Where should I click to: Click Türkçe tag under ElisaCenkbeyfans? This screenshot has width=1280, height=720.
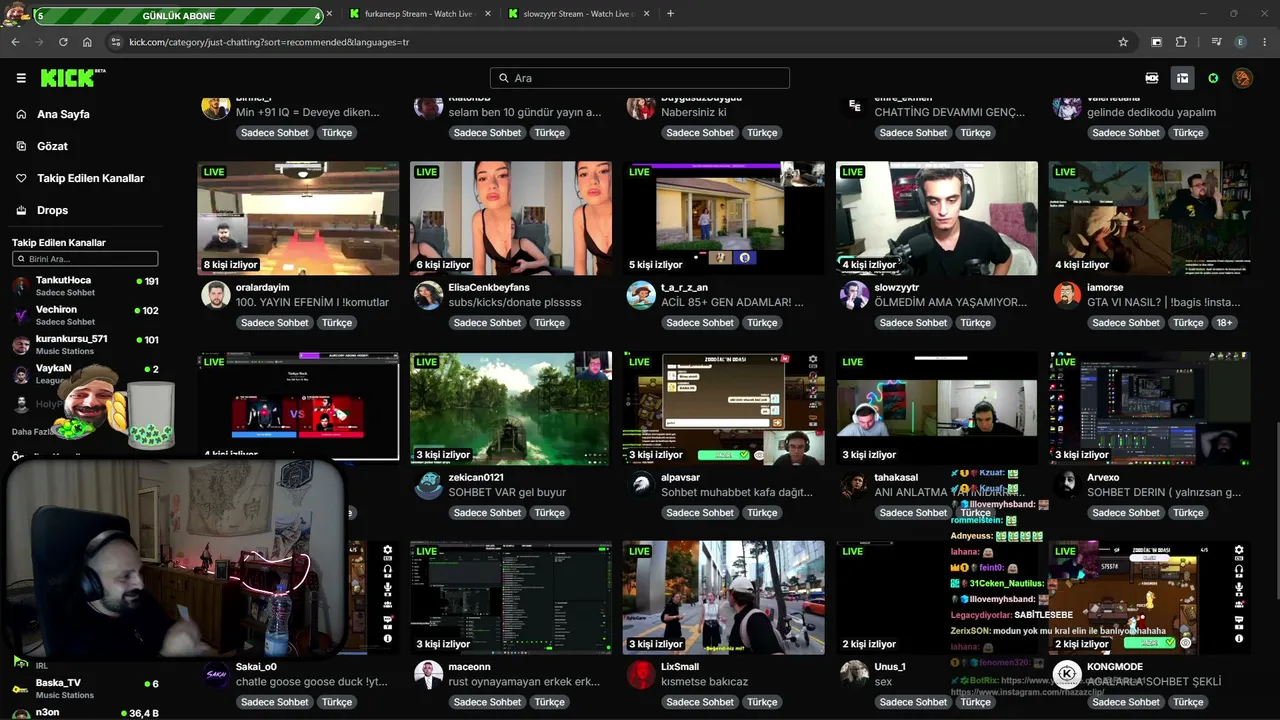pyautogui.click(x=549, y=323)
